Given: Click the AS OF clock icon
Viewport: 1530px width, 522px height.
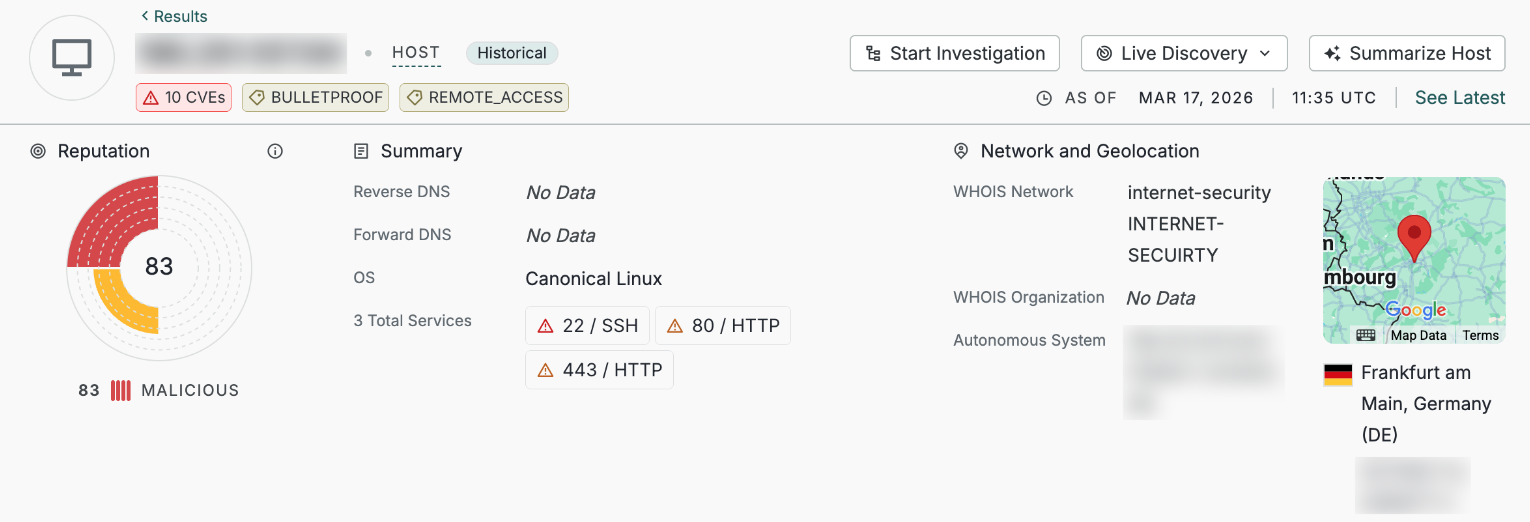Looking at the screenshot, I should pos(1044,98).
